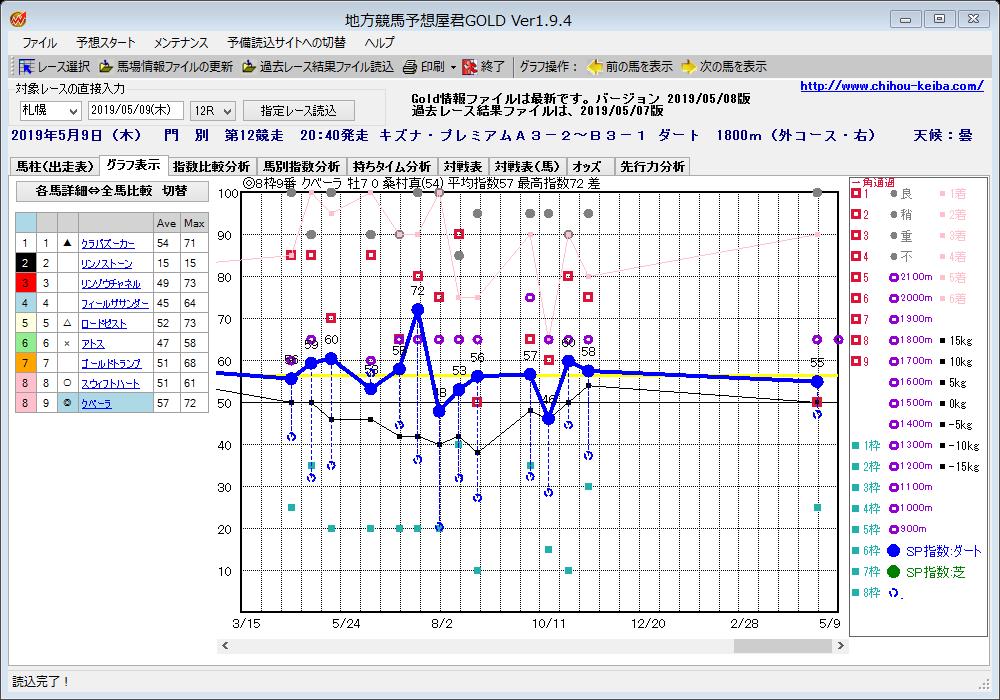Show previous horse with left arrow icon
The height and width of the screenshot is (700, 1000).
[x=594, y=66]
